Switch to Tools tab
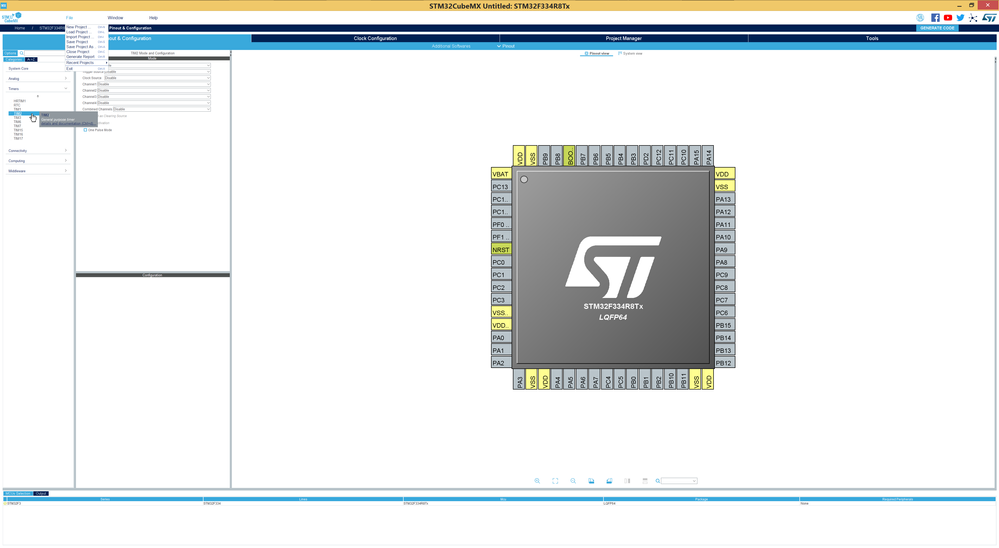This screenshot has height=548, width=999. [x=872, y=38]
